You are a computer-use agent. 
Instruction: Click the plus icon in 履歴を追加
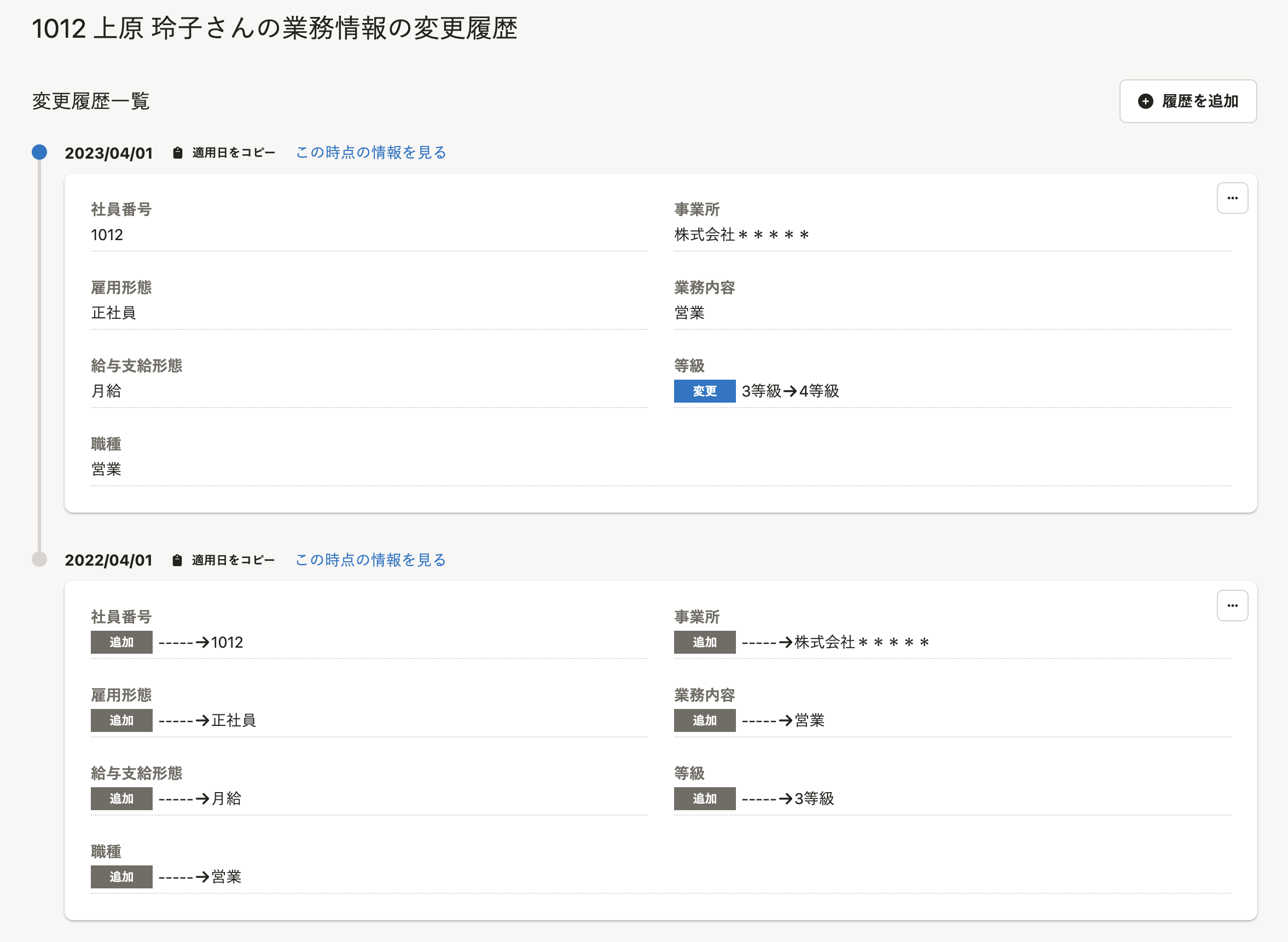tap(1145, 102)
